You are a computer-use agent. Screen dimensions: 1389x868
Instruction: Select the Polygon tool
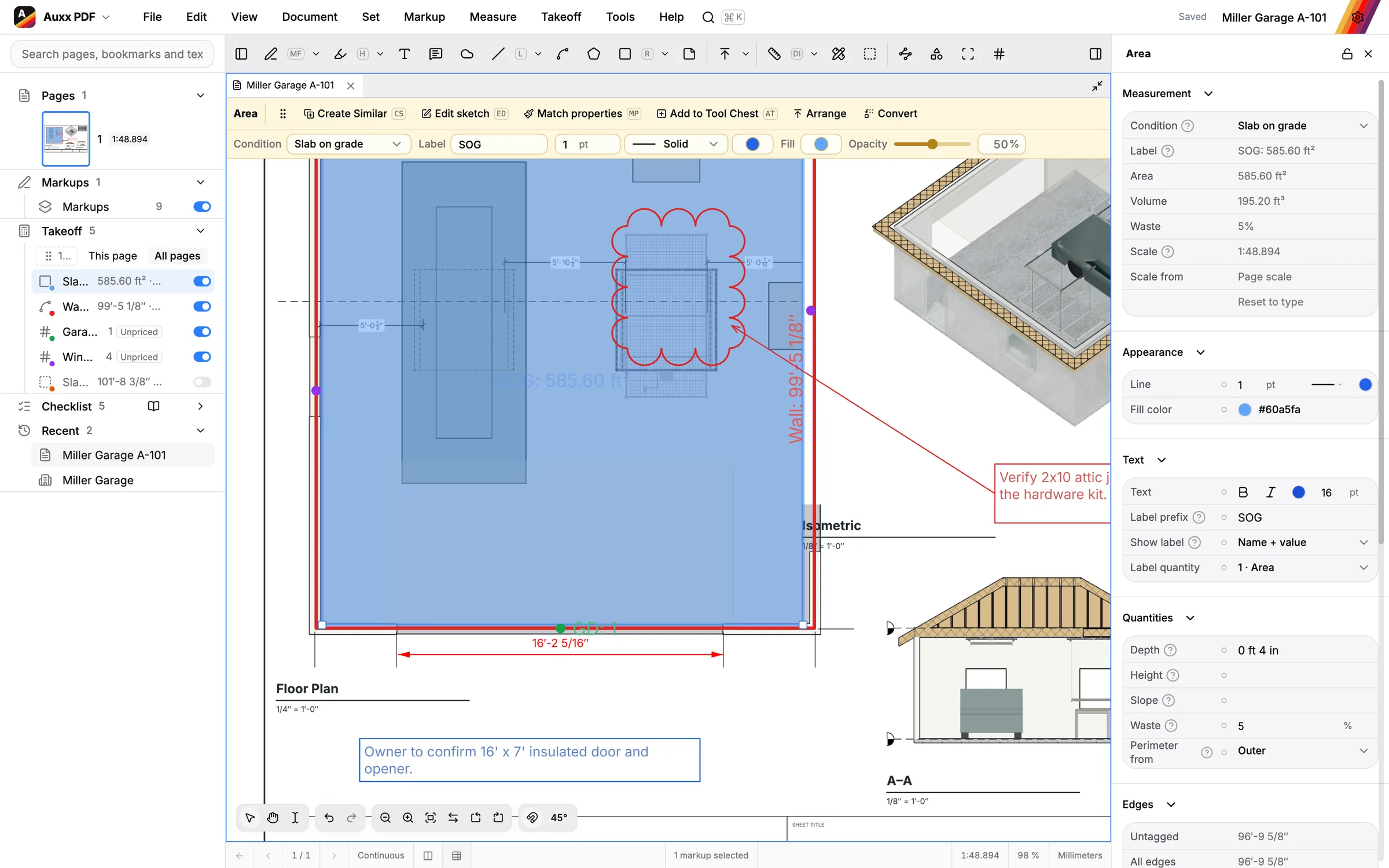coord(594,54)
